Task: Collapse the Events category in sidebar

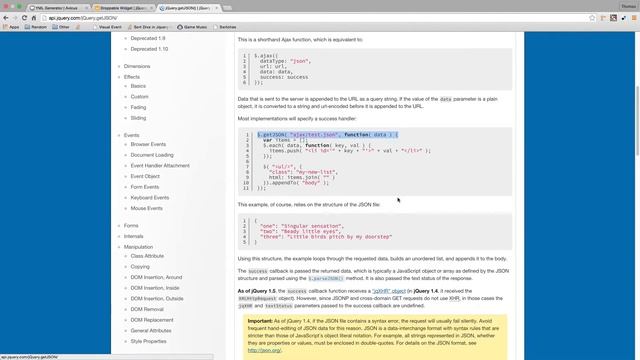Action: pyautogui.click(x=131, y=135)
